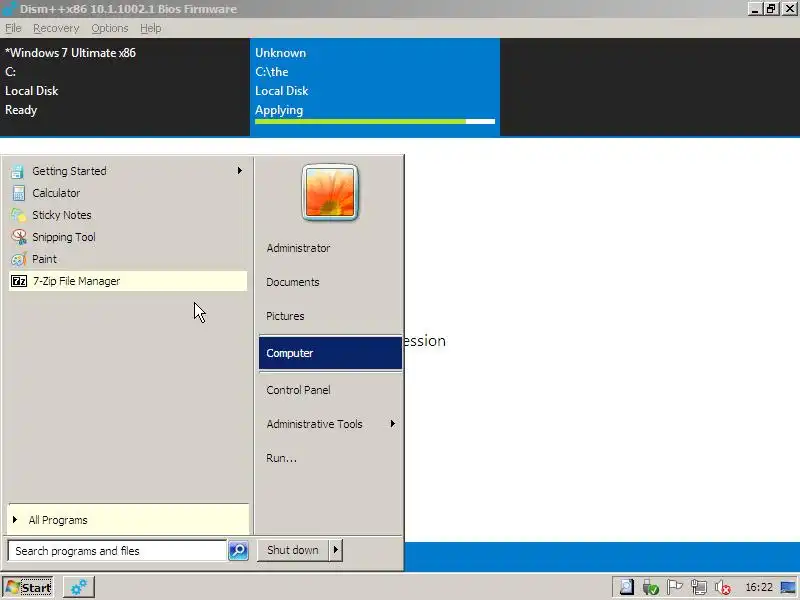
Task: Click the Search programs and files box
Action: (117, 551)
